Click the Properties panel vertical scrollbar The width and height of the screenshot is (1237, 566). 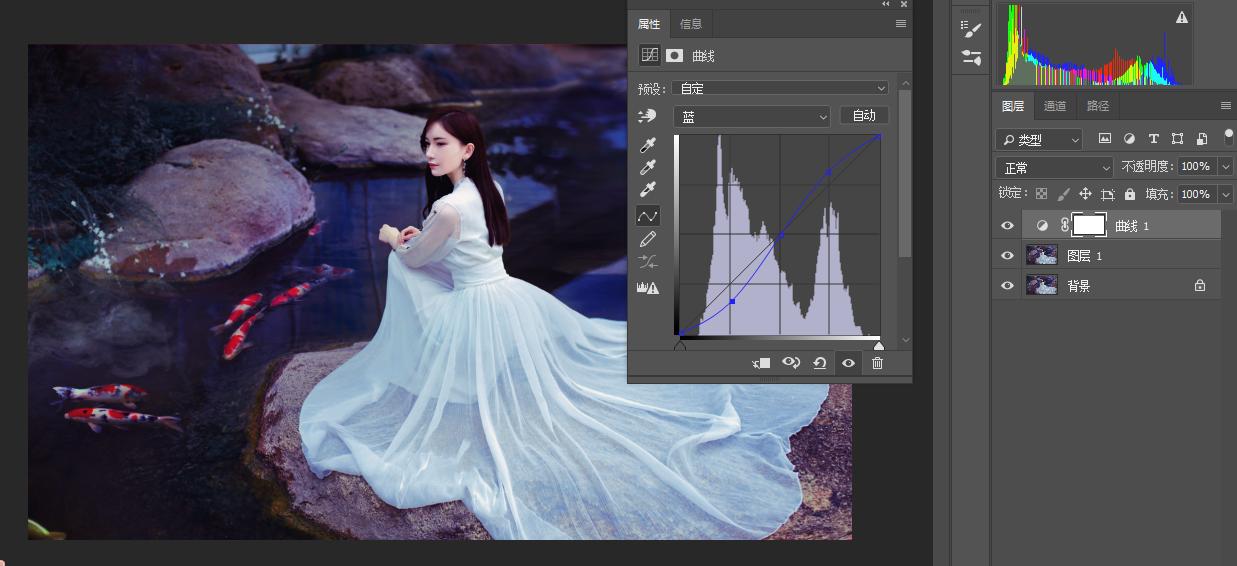pyautogui.click(x=904, y=175)
